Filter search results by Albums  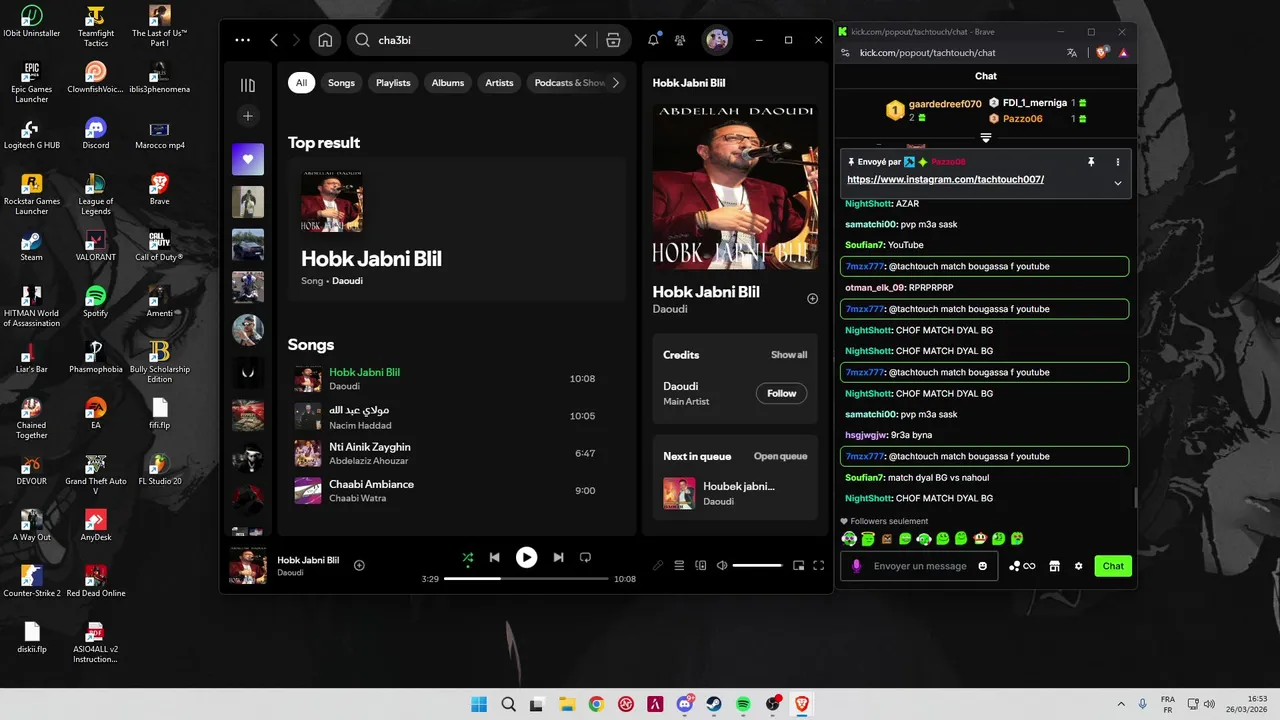click(x=448, y=83)
